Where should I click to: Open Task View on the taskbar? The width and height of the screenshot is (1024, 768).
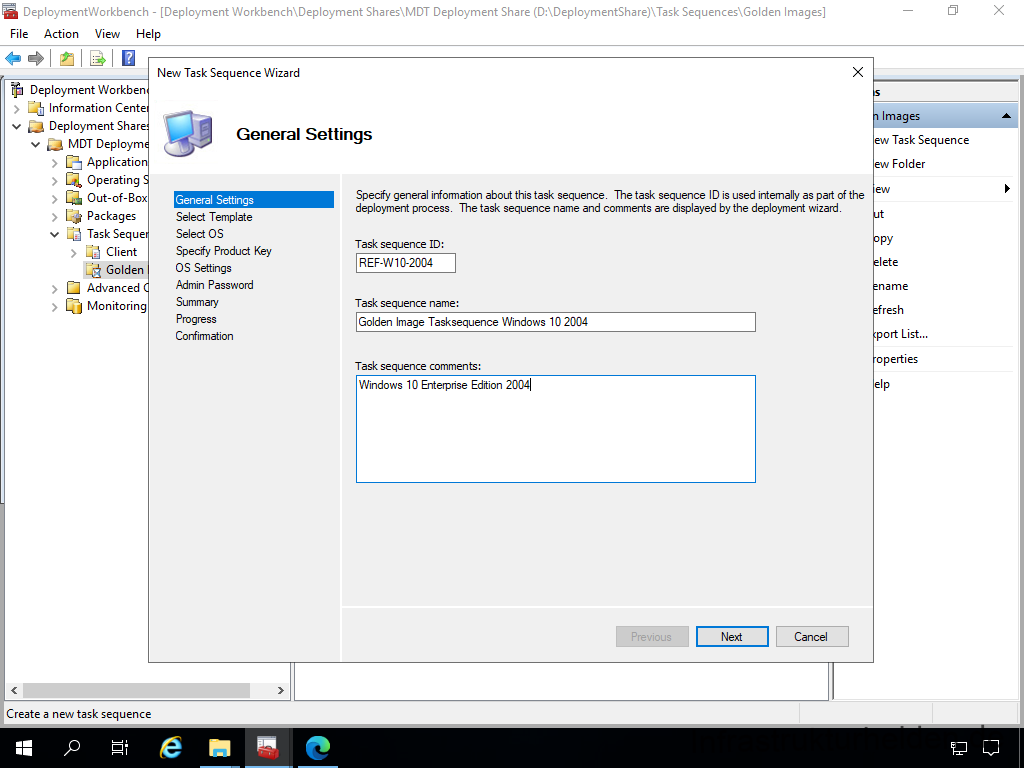tap(120, 748)
